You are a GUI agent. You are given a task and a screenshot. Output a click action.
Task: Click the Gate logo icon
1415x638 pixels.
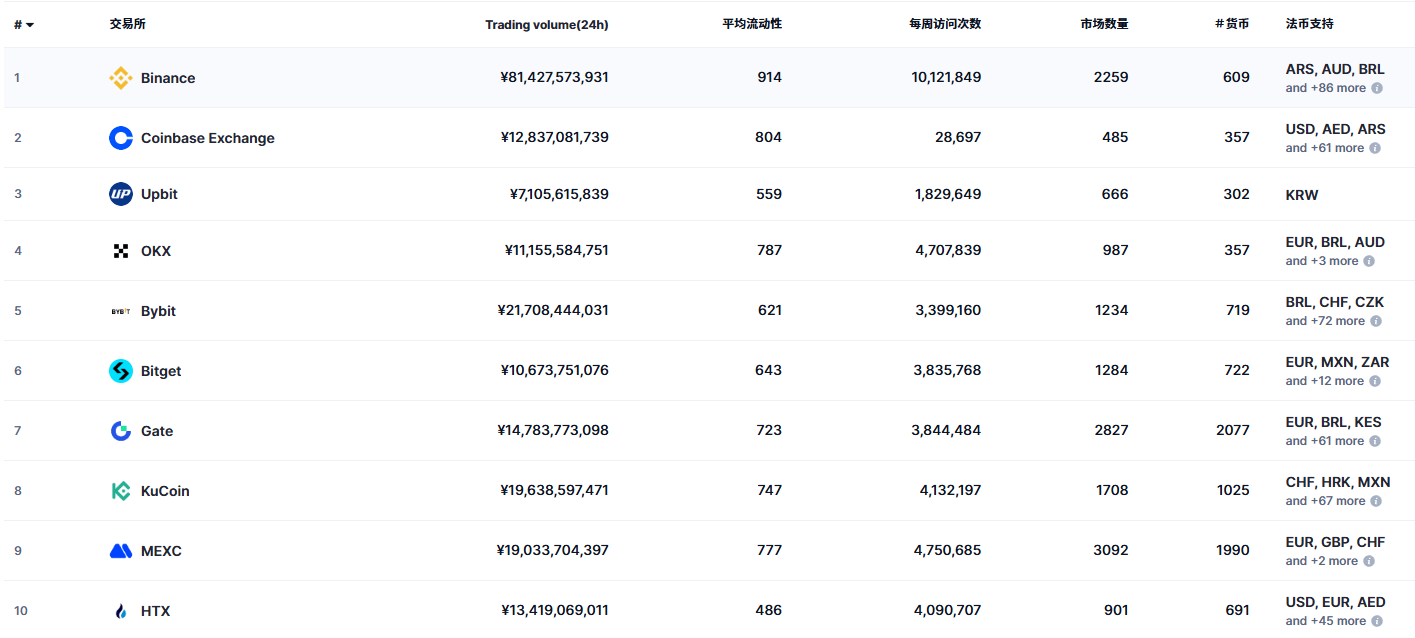click(x=120, y=431)
